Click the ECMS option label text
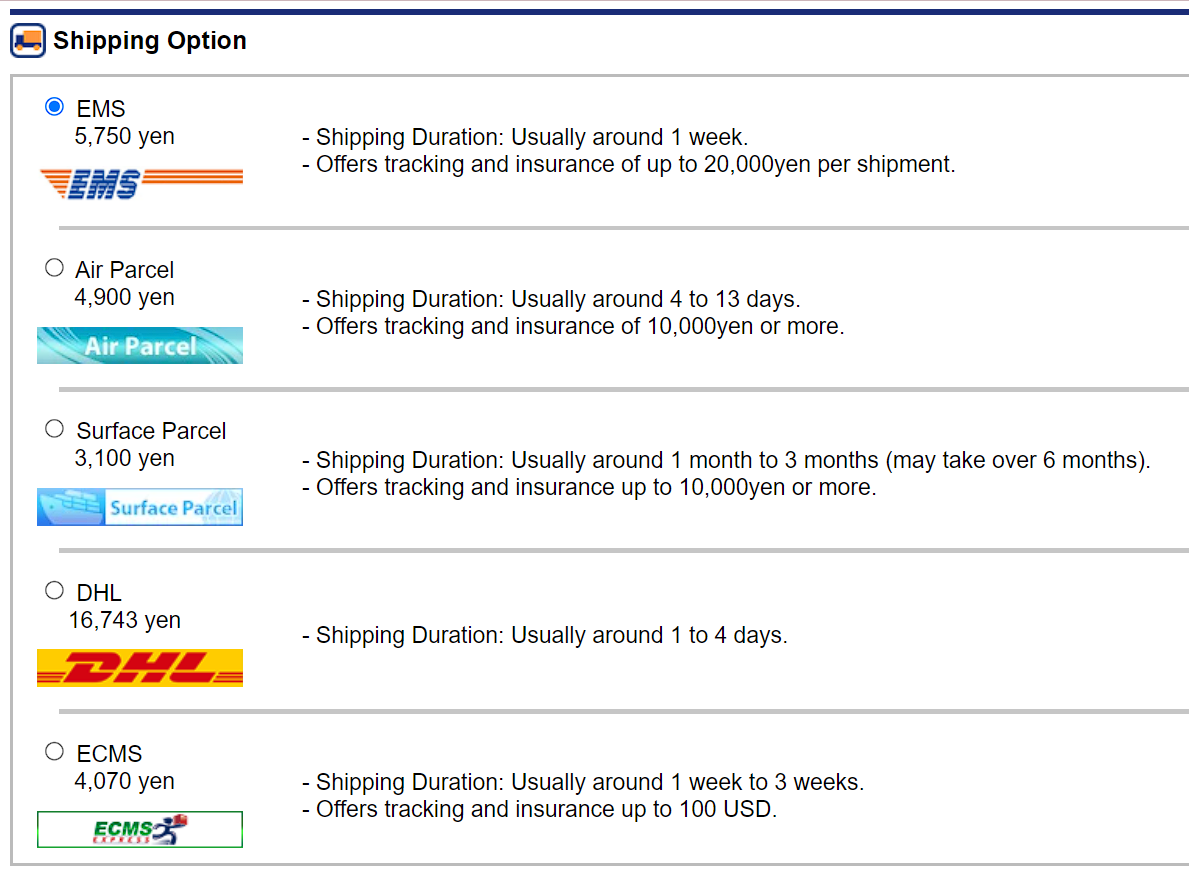1189x874 pixels. coord(109,754)
